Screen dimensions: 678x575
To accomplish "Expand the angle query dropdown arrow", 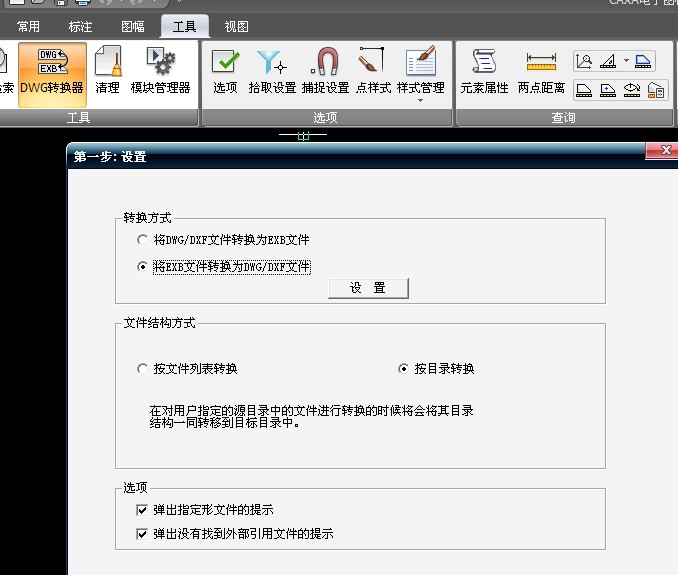I will (626, 61).
